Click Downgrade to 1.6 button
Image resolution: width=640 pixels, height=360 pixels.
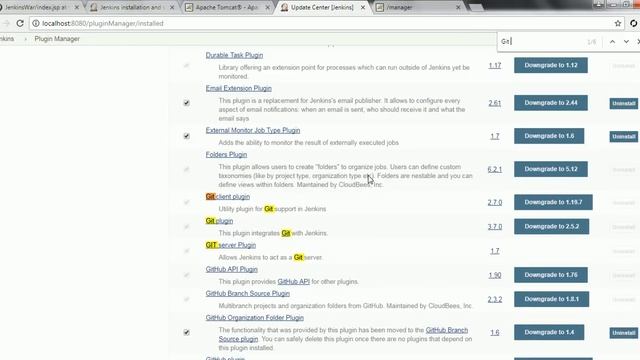pos(549,136)
